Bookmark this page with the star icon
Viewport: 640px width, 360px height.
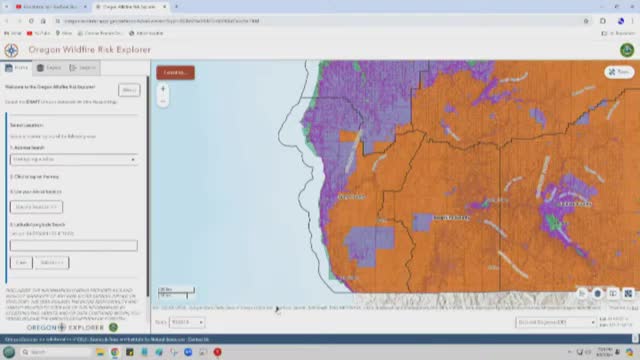point(586,21)
